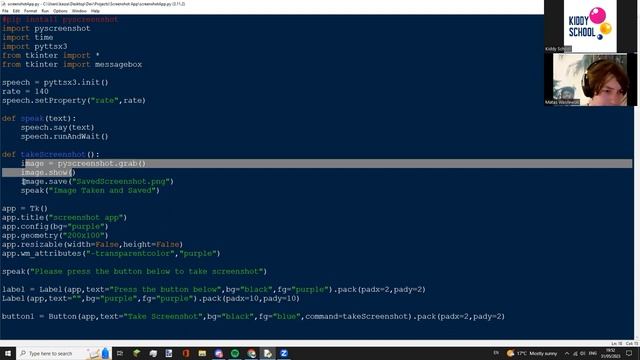The height and width of the screenshot is (360, 640).
Task: Click the 'app = Tk()' line
Action: 25,208
